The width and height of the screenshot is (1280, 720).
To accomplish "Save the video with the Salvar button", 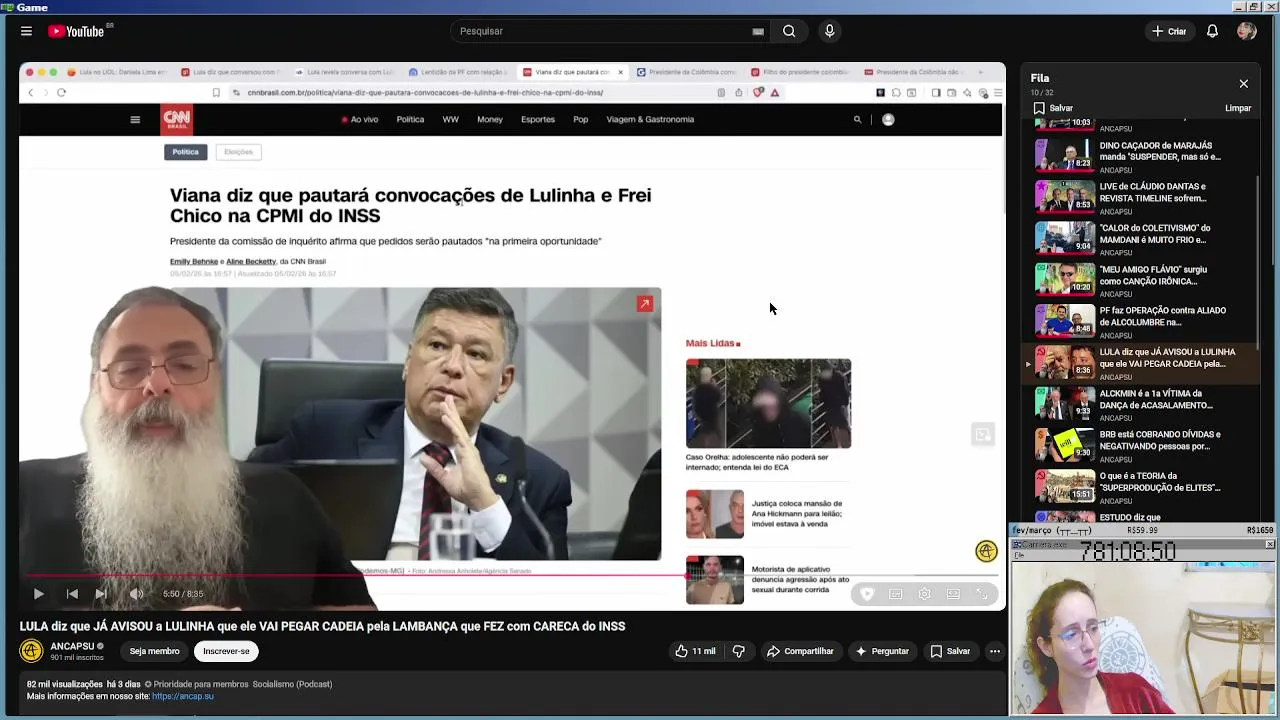I will coord(950,651).
